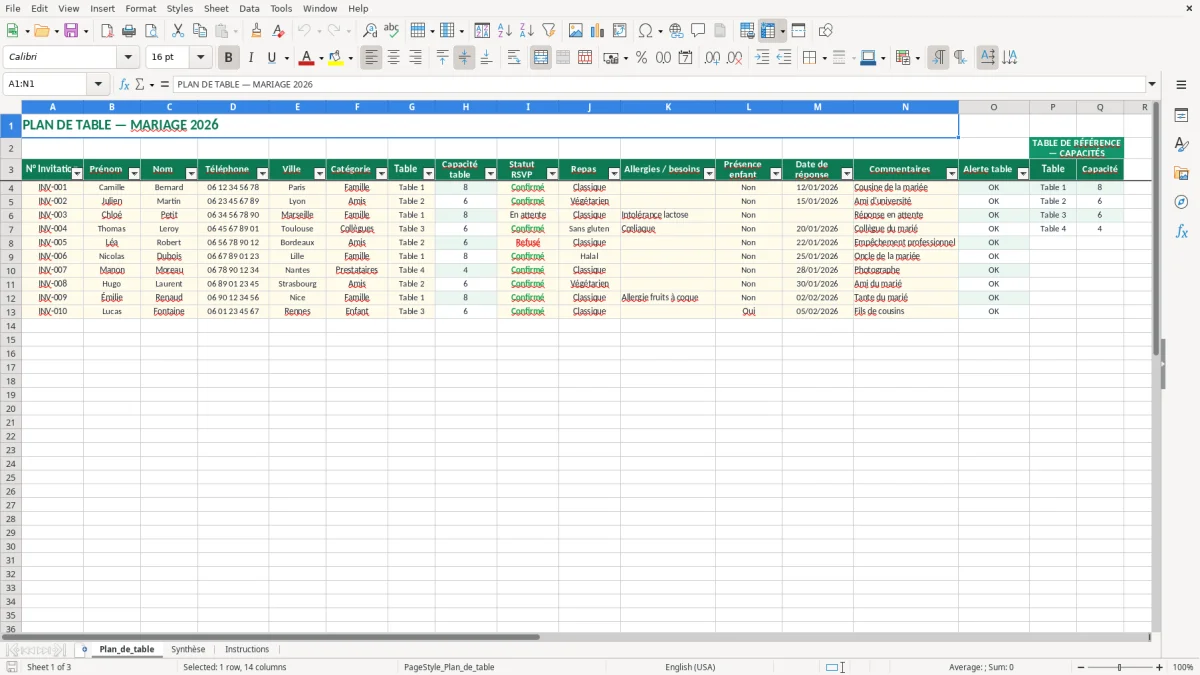
Task: Adjust the zoom slider
Action: 1120,667
